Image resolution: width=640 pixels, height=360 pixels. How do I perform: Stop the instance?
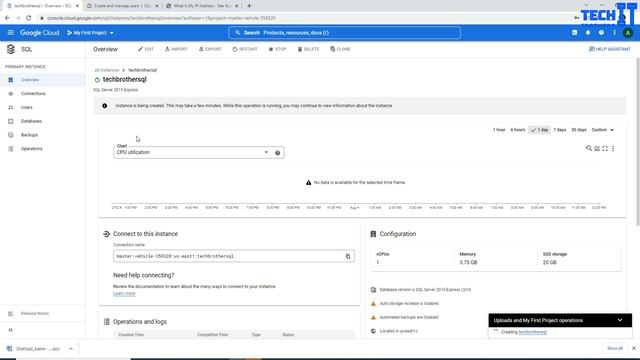coord(277,49)
